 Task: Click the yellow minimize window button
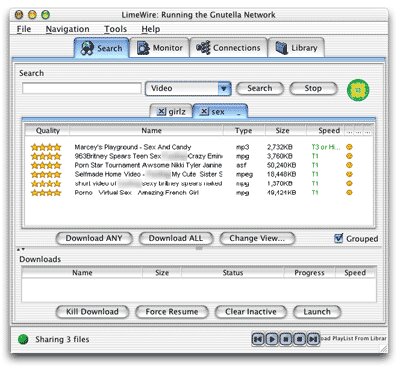(x=32, y=15)
